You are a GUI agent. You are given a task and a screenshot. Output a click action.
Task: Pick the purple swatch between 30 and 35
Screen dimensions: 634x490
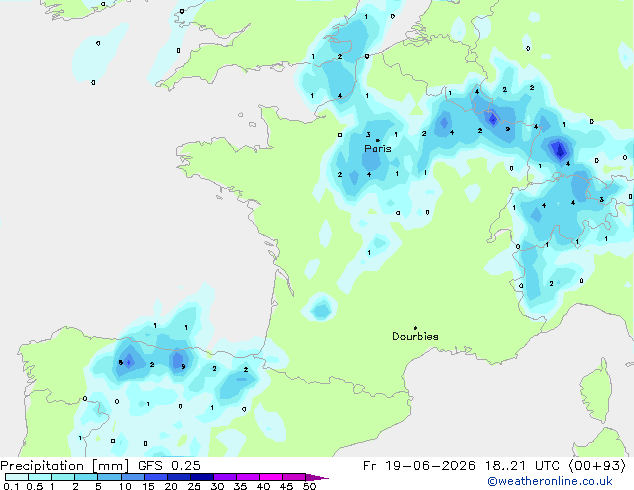(x=225, y=477)
